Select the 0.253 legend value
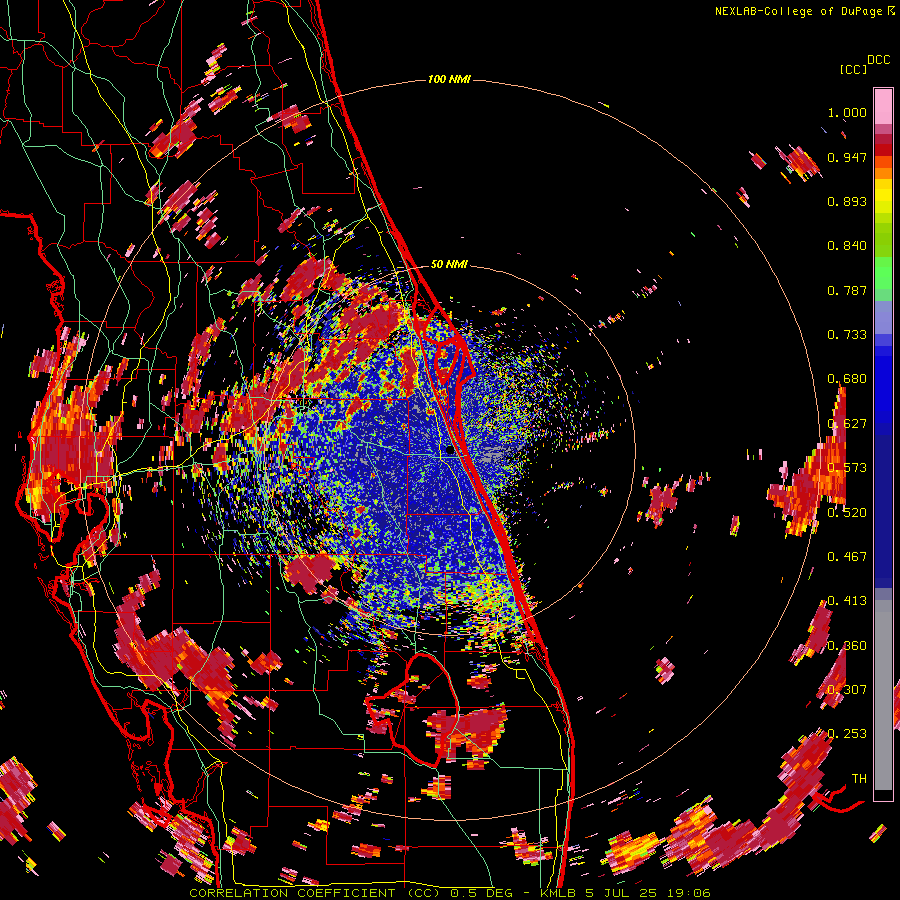Viewport: 900px width, 900px height. pyautogui.click(x=847, y=734)
